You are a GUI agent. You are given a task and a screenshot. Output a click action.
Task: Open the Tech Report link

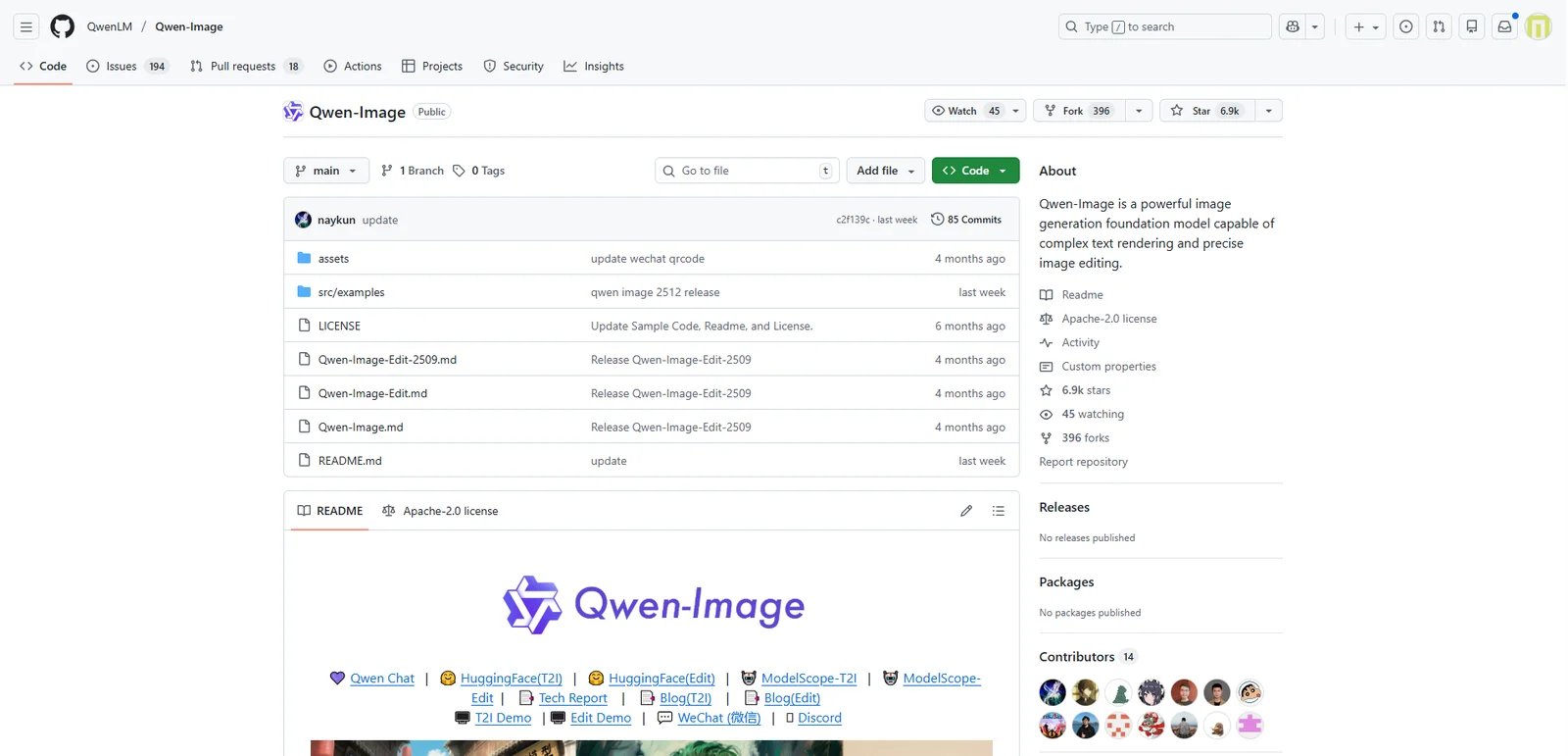coord(573,698)
